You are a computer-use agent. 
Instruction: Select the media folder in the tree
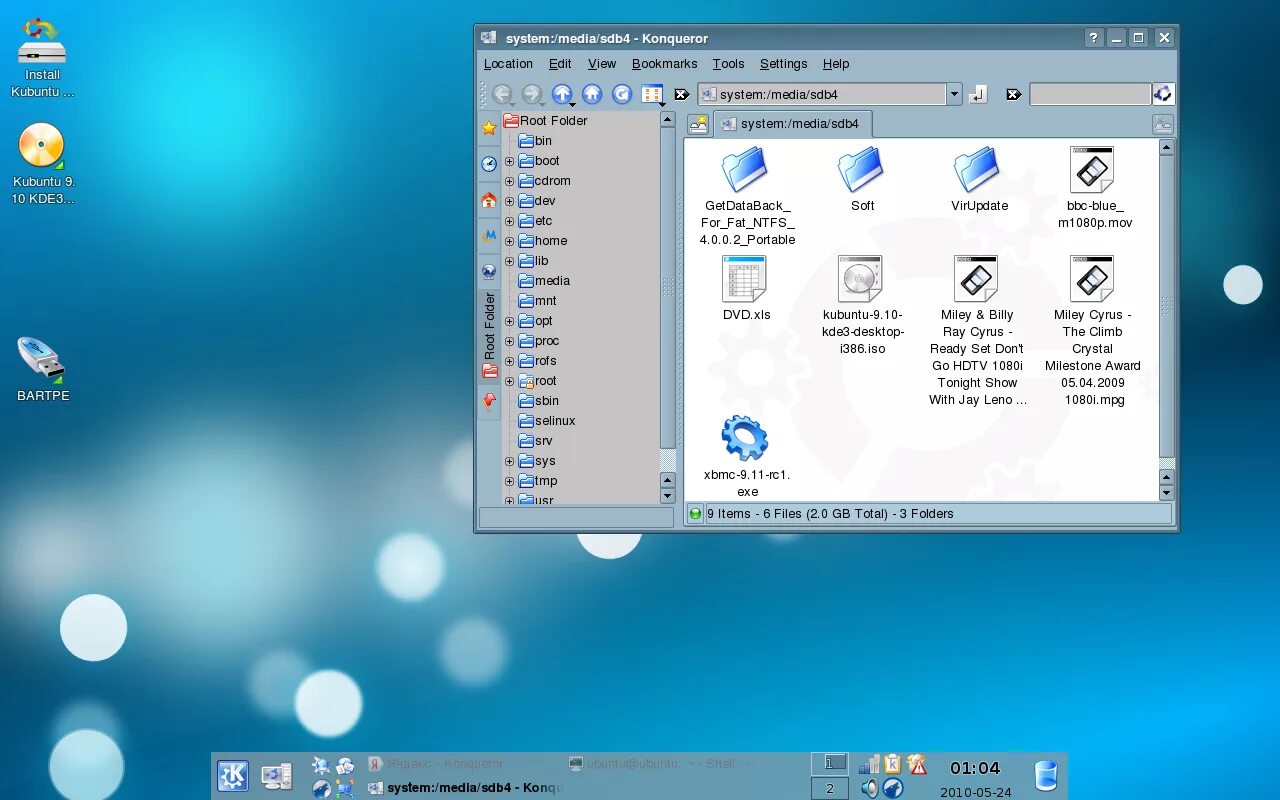point(543,281)
